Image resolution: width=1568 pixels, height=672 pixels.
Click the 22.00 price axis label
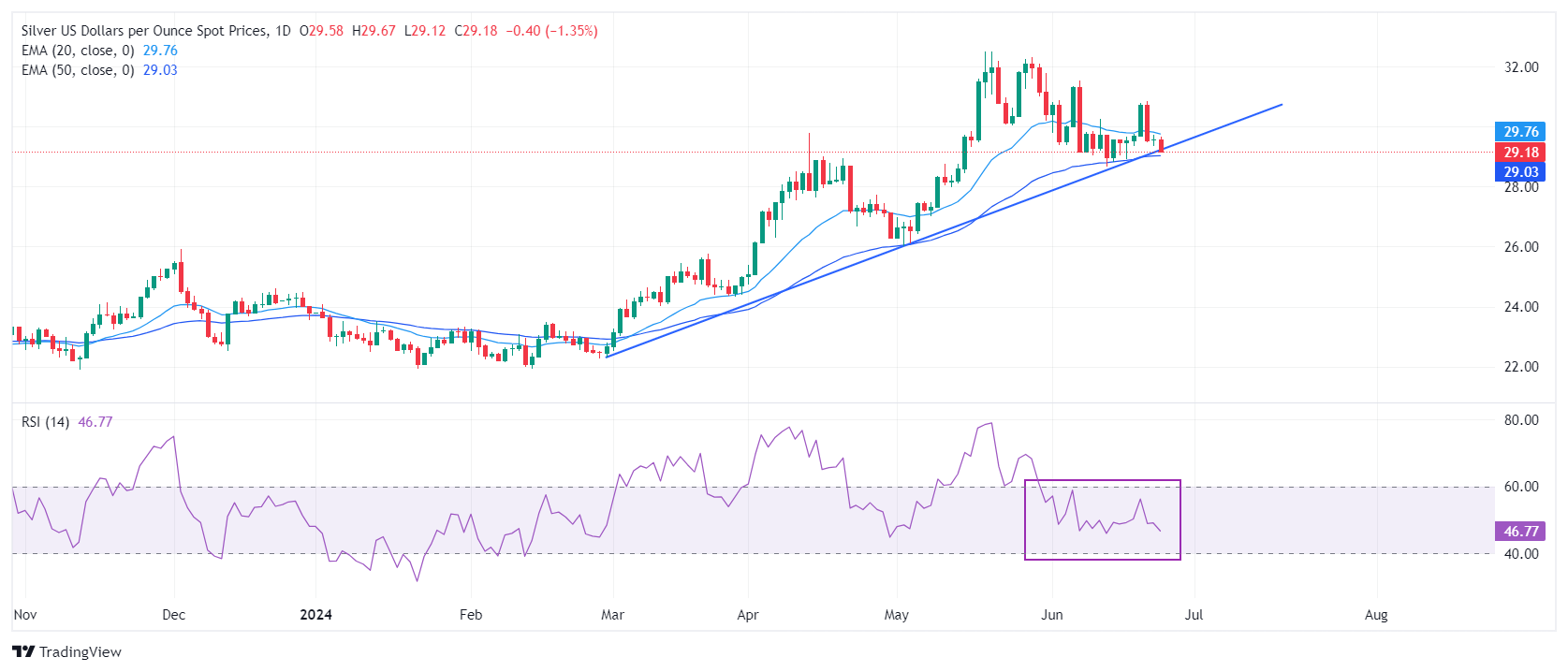(x=1520, y=367)
